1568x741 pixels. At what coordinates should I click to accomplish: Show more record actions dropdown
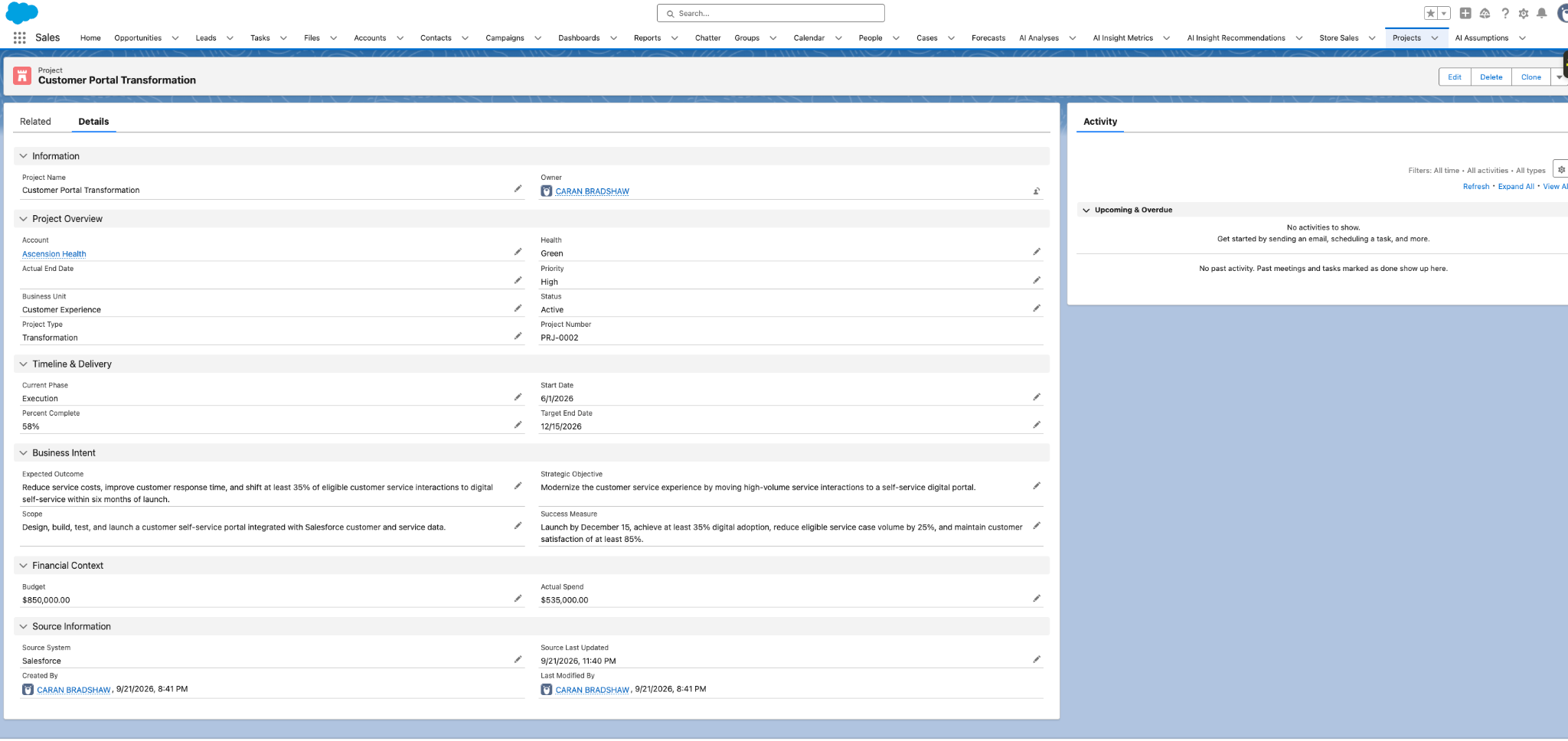point(1560,77)
